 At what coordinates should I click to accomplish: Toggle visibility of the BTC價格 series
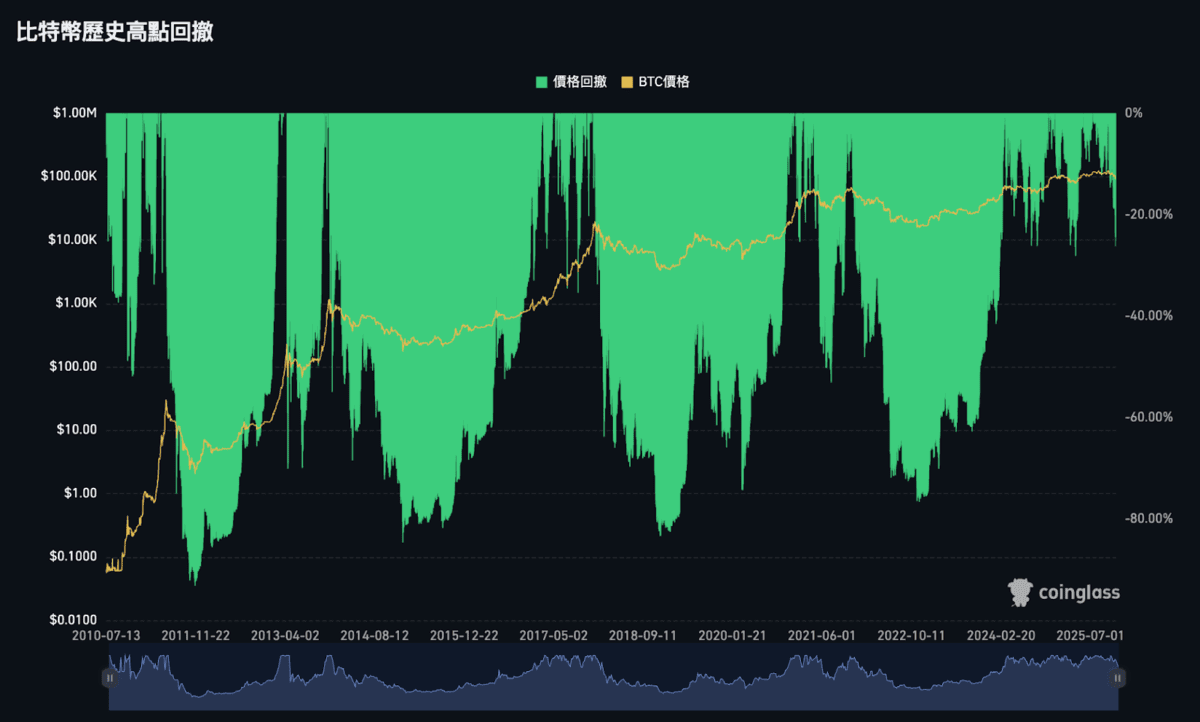656,82
